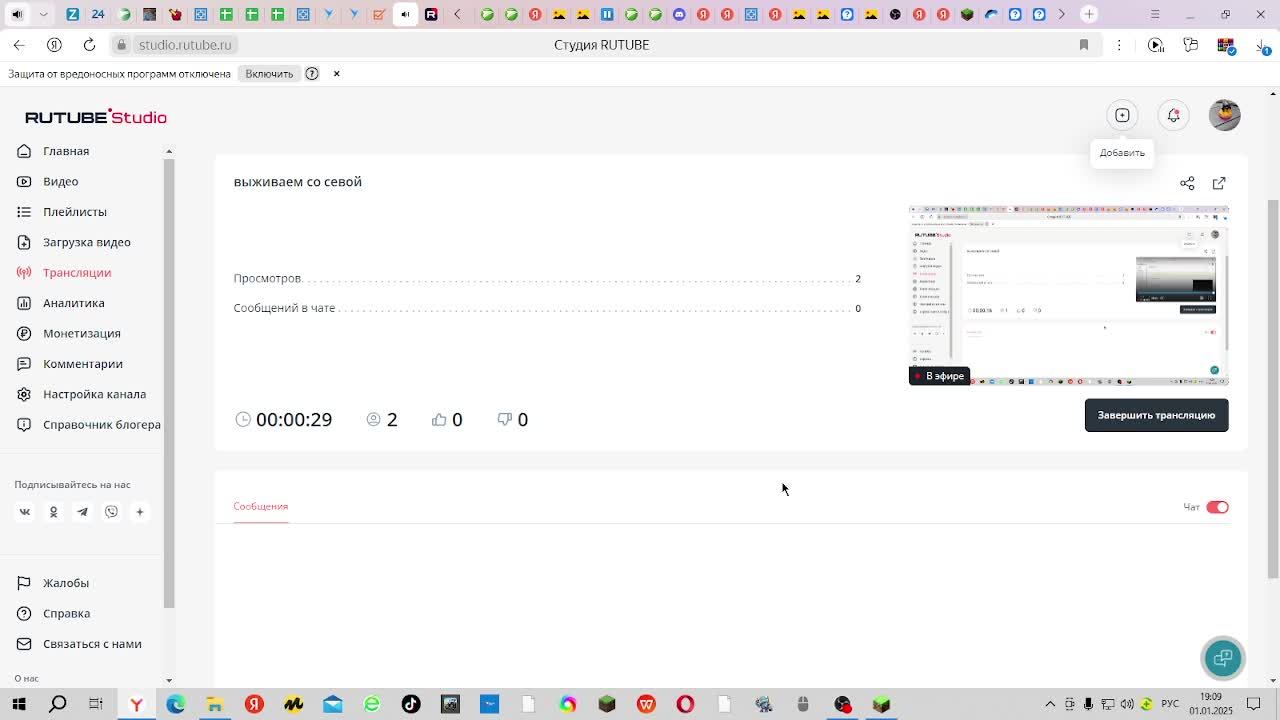Click the chart icon beside Аналитика

tap(24, 303)
